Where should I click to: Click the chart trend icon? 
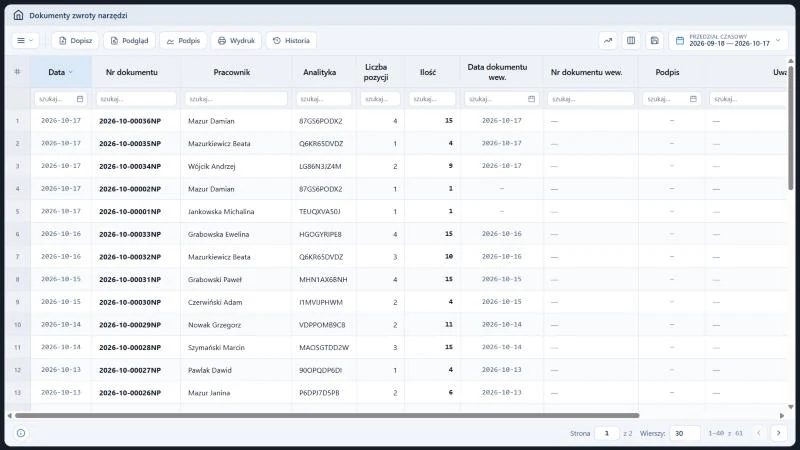click(608, 40)
